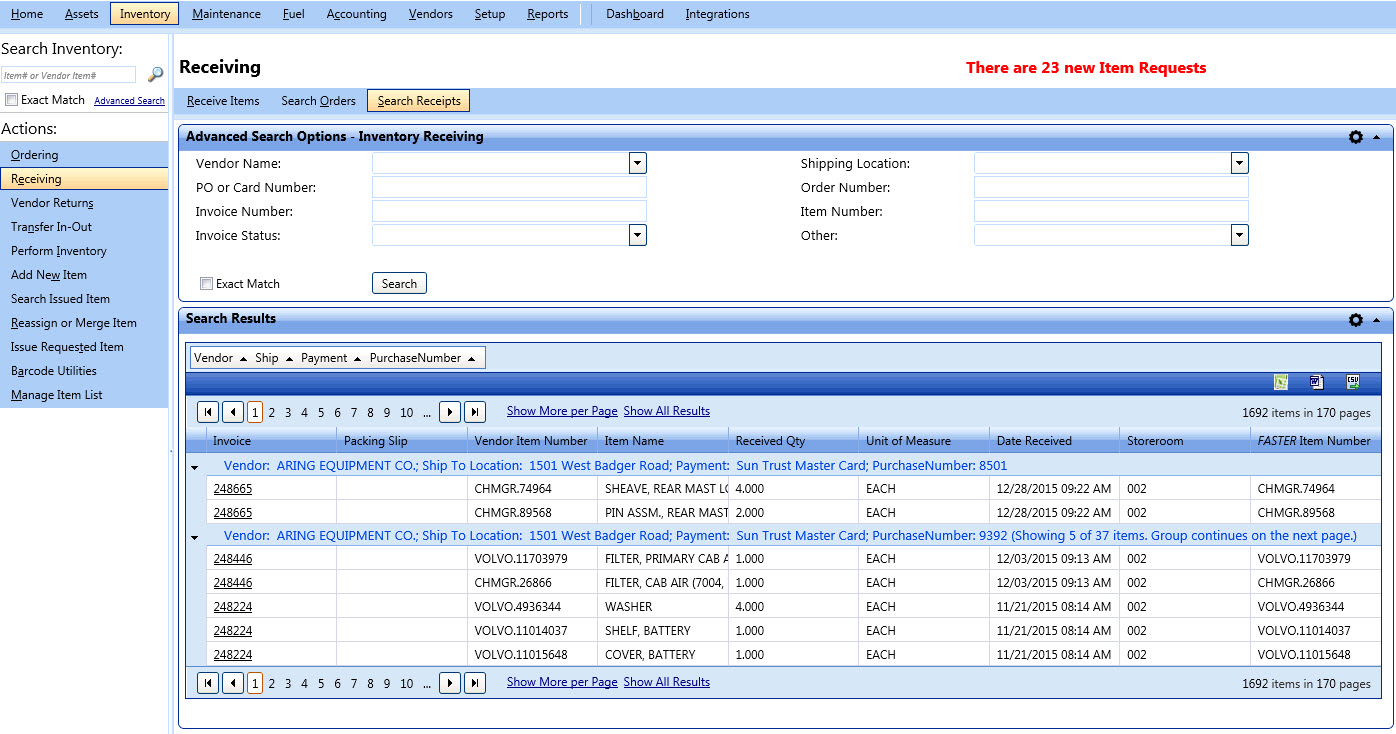Open the Vendor Name dropdown

click(638, 163)
